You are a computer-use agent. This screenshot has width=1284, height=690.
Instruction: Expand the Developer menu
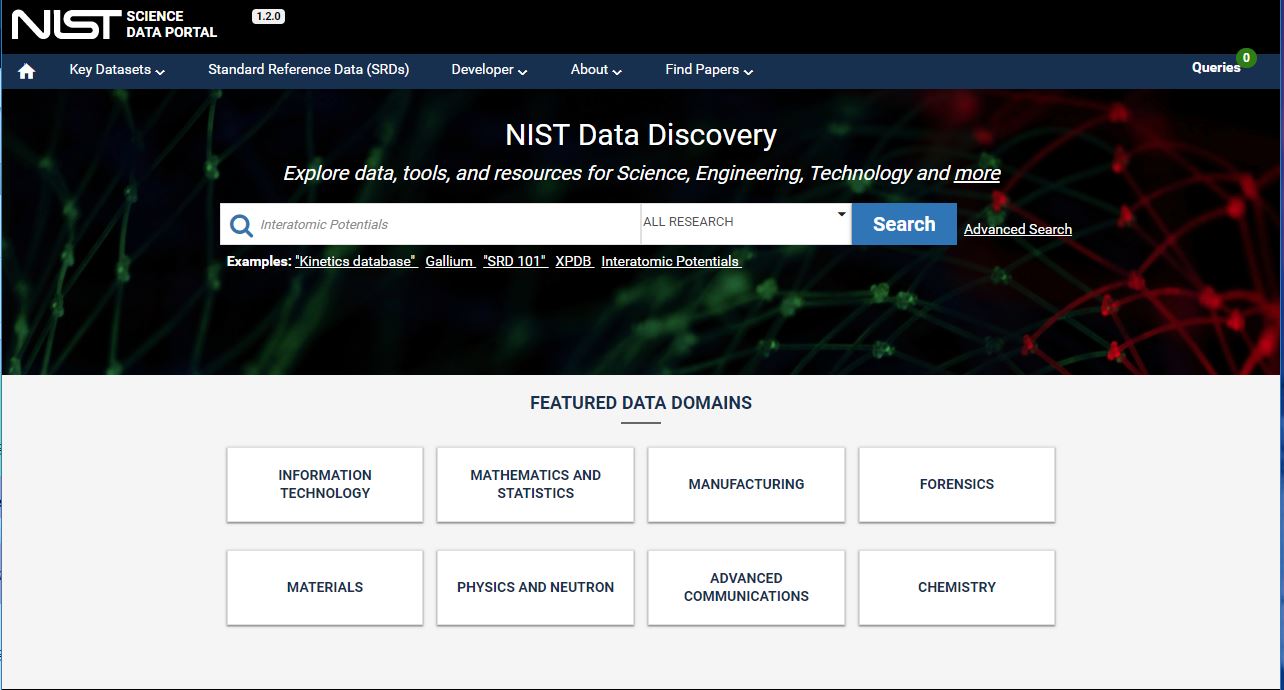click(x=489, y=70)
